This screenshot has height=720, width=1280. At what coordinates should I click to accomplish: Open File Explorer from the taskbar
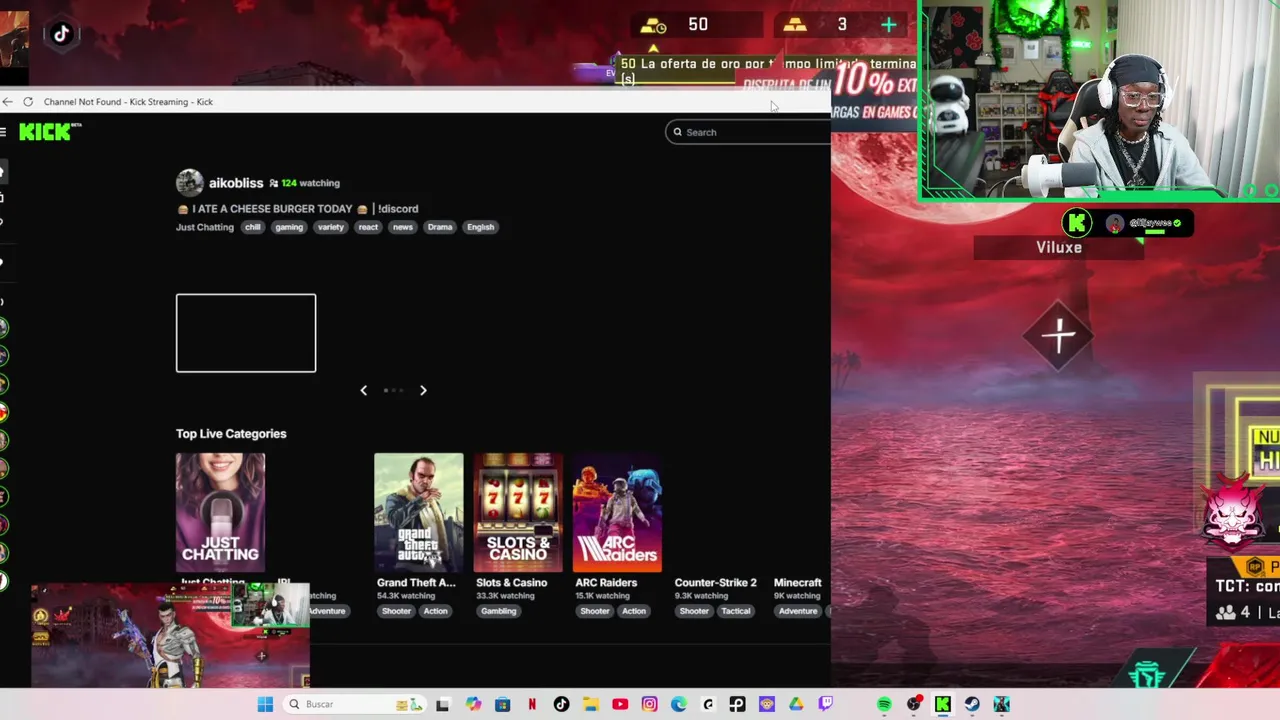pos(591,704)
